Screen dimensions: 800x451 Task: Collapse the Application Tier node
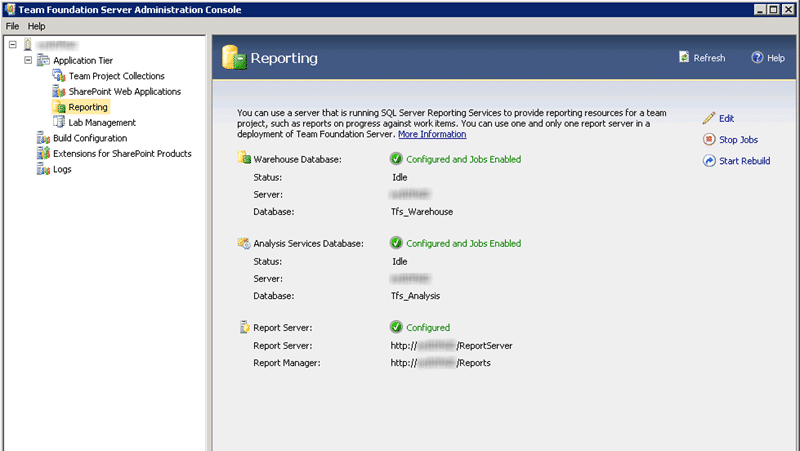(x=28, y=60)
